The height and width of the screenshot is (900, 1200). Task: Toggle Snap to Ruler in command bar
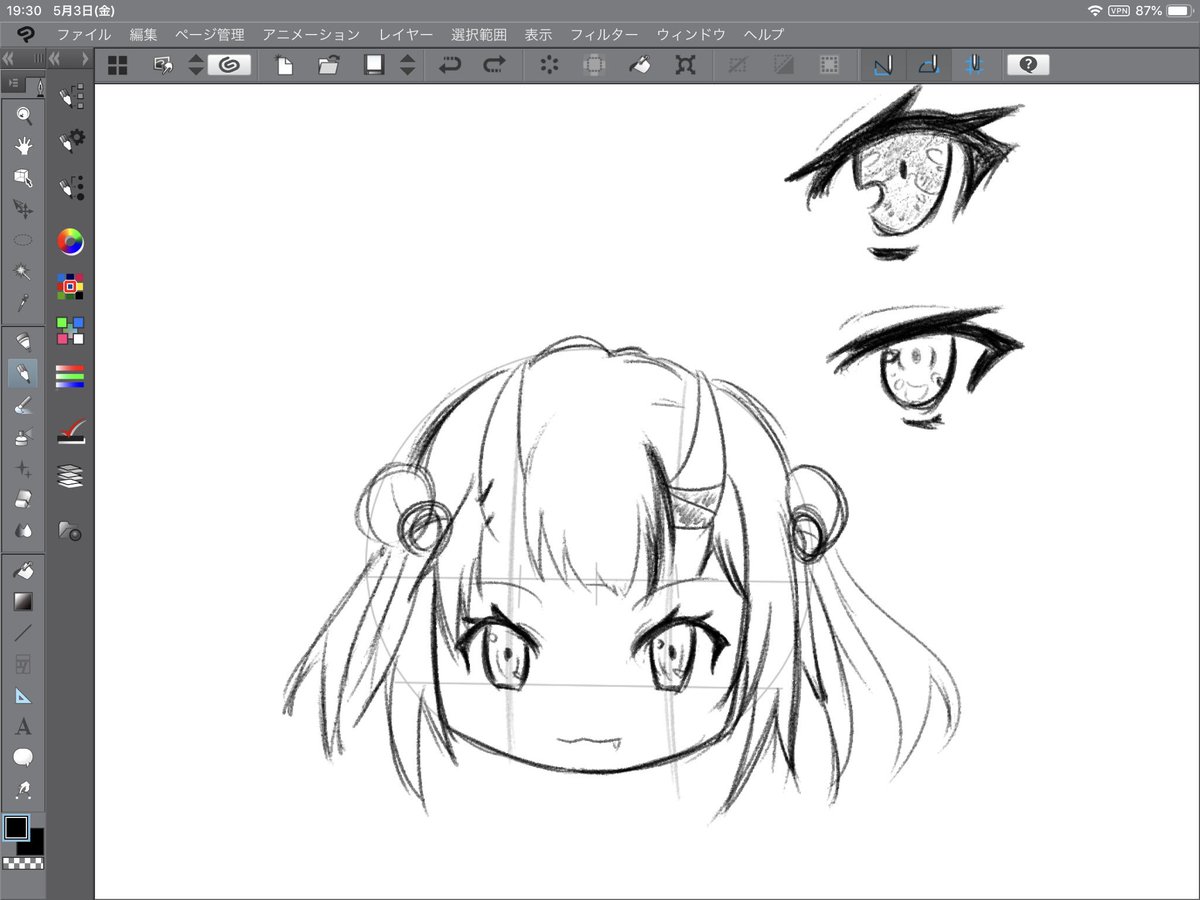coord(882,66)
